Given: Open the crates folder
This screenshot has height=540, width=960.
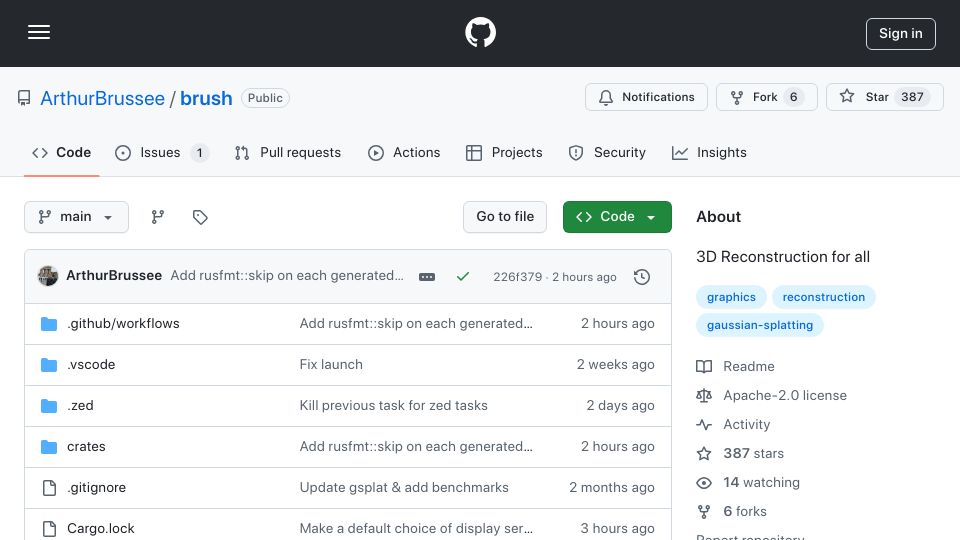Looking at the screenshot, I should 86,446.
